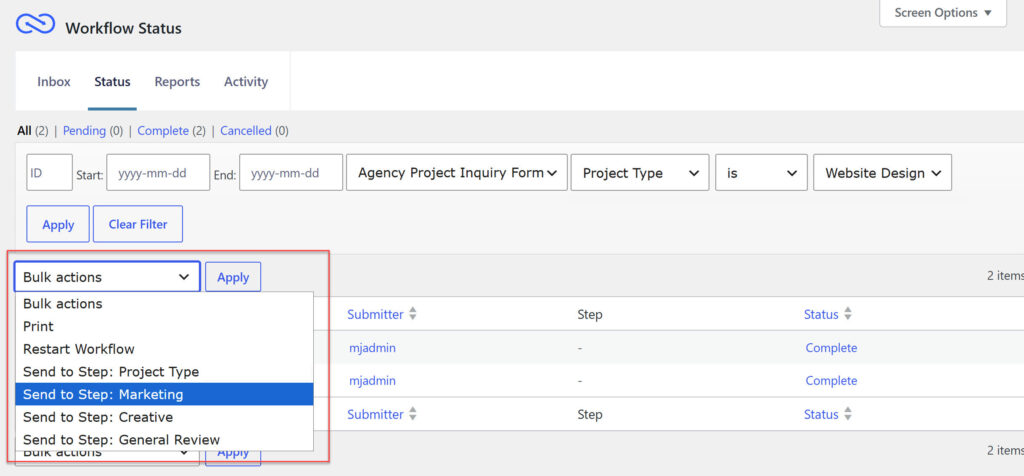Click footer Submitter sort arrows
Image resolution: width=1024 pixels, height=476 pixels.
point(412,414)
